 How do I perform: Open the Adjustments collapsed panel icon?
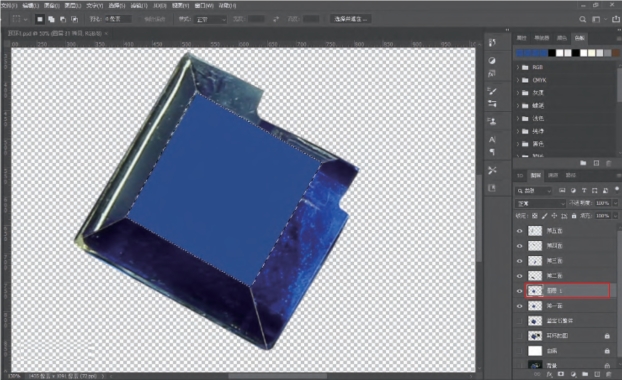tap(492, 60)
